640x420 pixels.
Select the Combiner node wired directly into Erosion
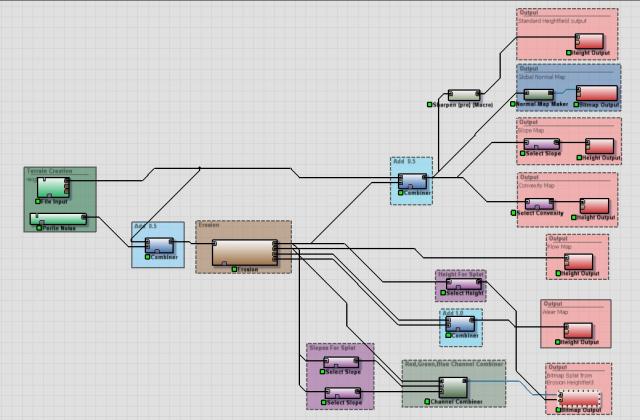(159, 246)
